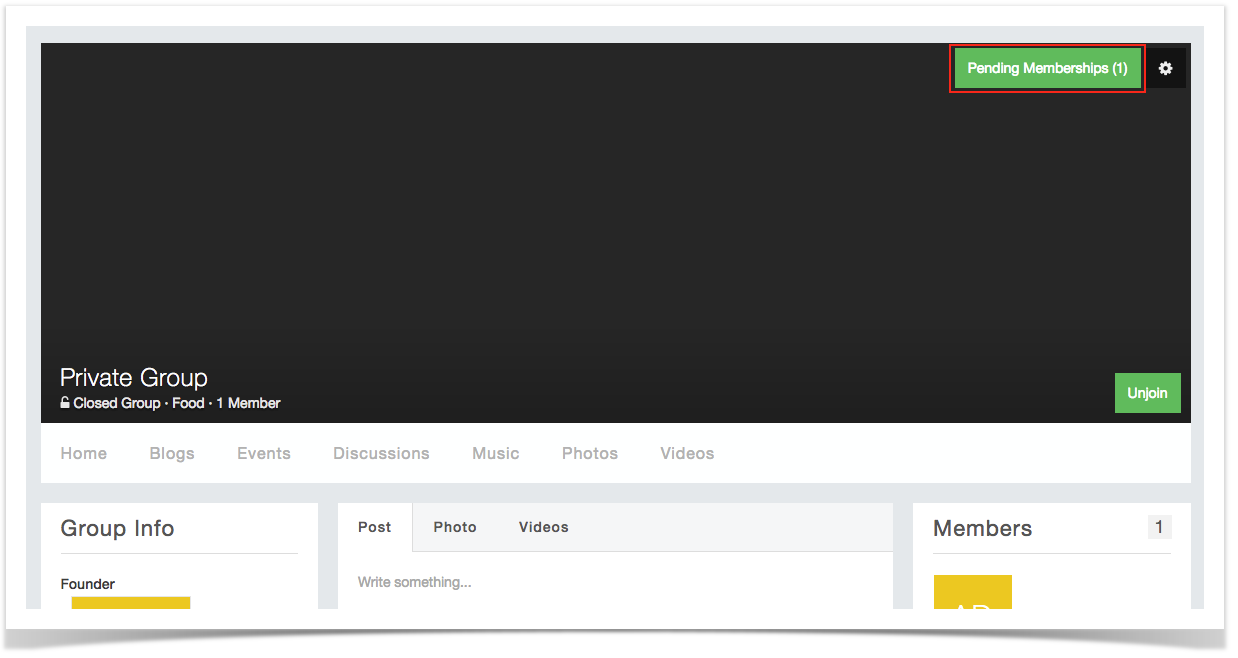Open Pending Memberships (1) requests
Image resolution: width=1238 pixels, height=658 pixels.
[x=1047, y=68]
